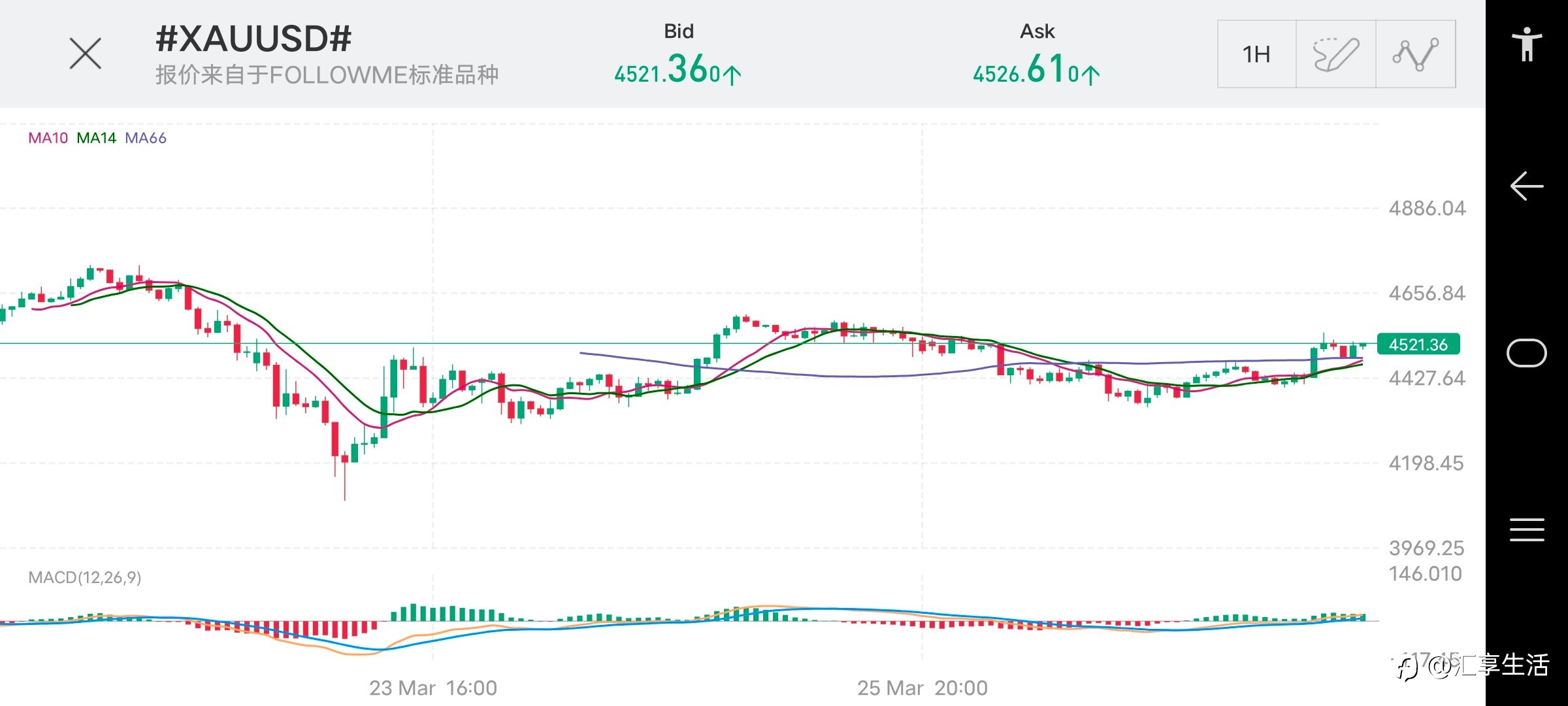Open the chart indicators icon
Image resolution: width=1568 pixels, height=706 pixels.
point(1416,54)
